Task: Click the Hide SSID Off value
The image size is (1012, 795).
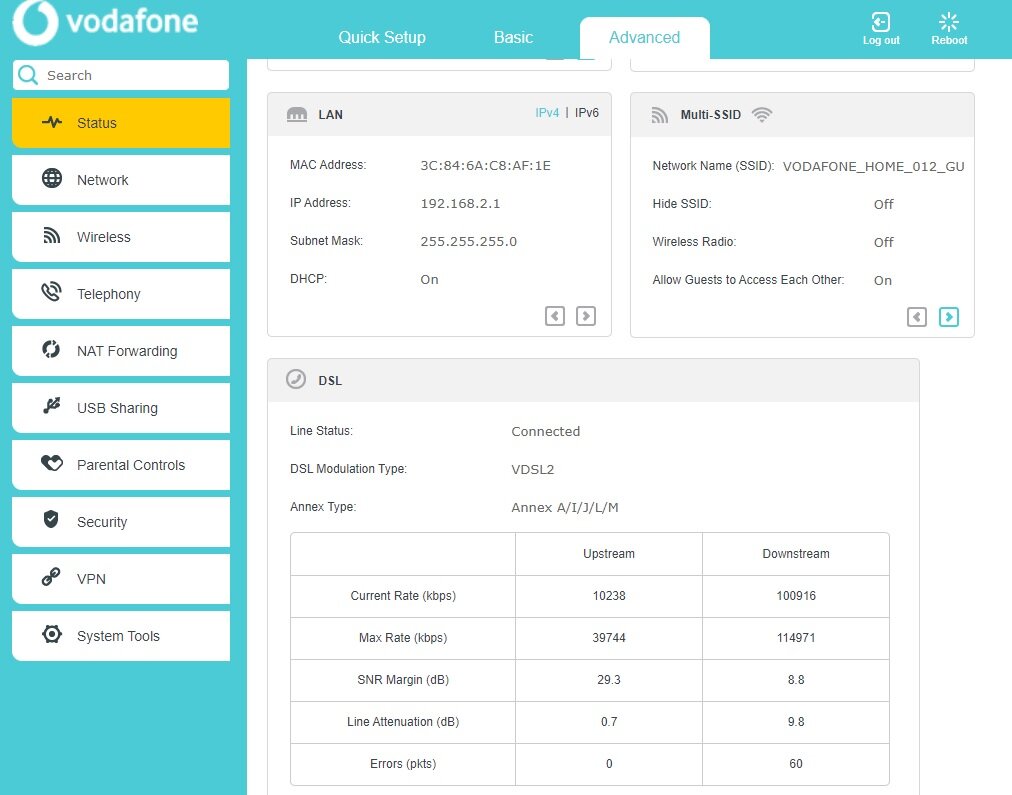Action: click(x=884, y=205)
